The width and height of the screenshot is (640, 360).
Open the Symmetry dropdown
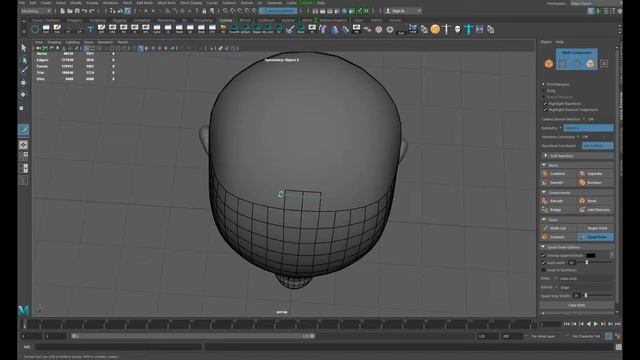point(588,128)
